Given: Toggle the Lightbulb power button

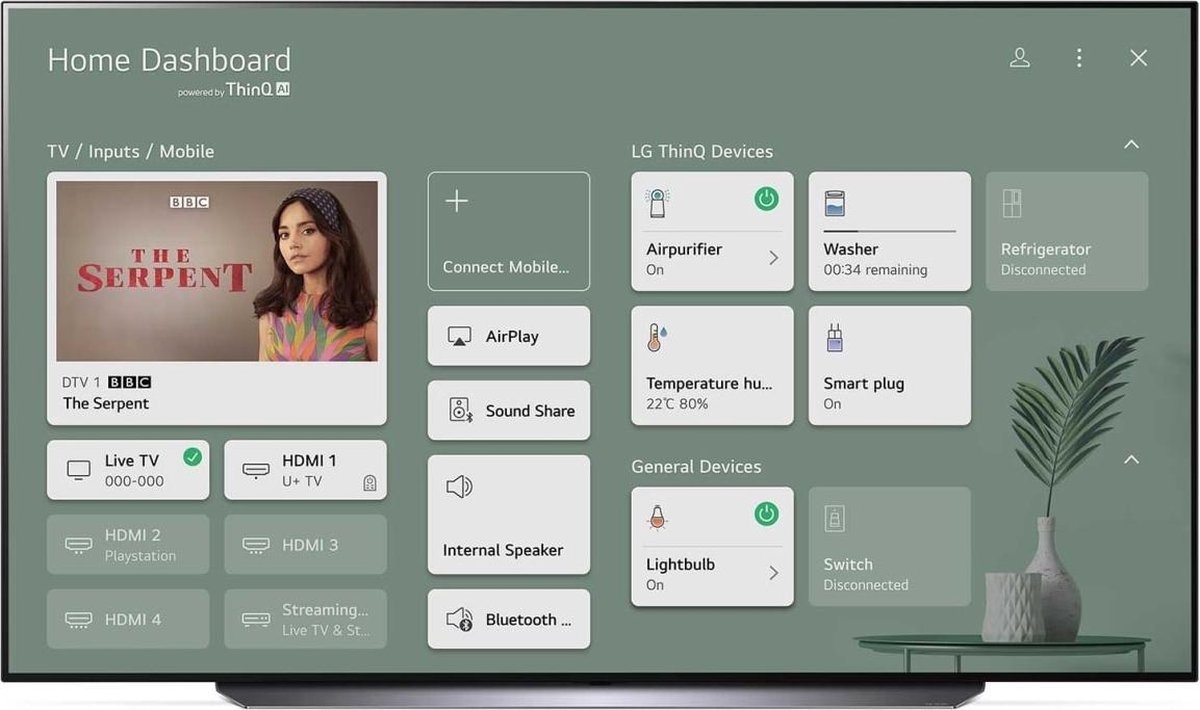Looking at the screenshot, I should click(766, 514).
